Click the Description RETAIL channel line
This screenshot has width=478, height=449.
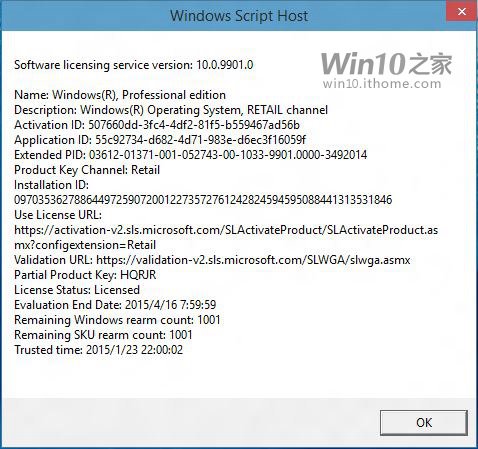click(171, 110)
